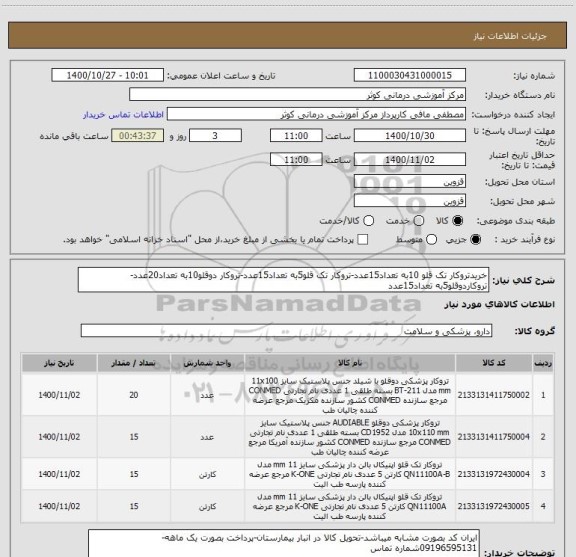Click the واحد شمارش column header

tap(208, 363)
